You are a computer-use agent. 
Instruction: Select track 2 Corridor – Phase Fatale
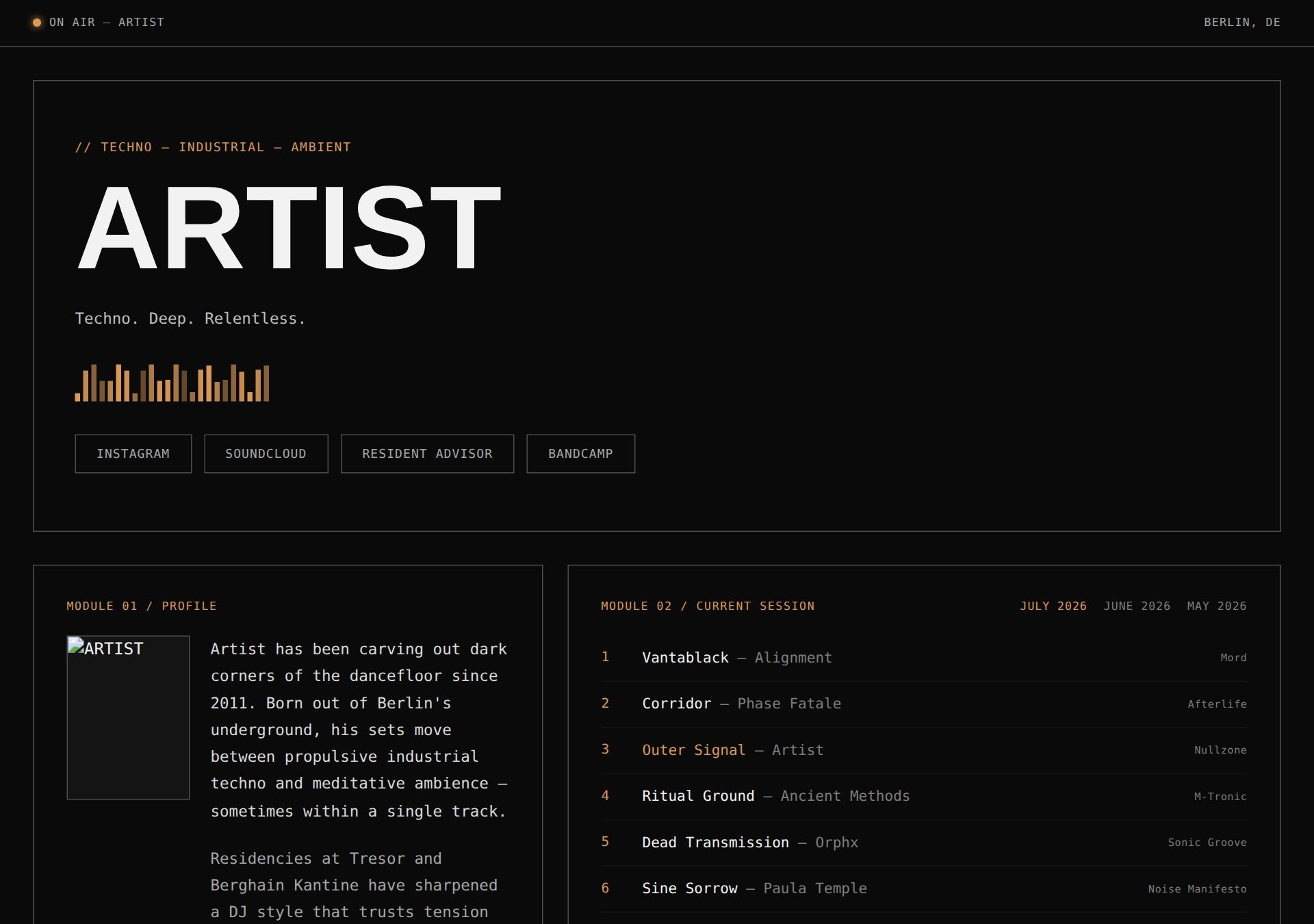point(924,704)
